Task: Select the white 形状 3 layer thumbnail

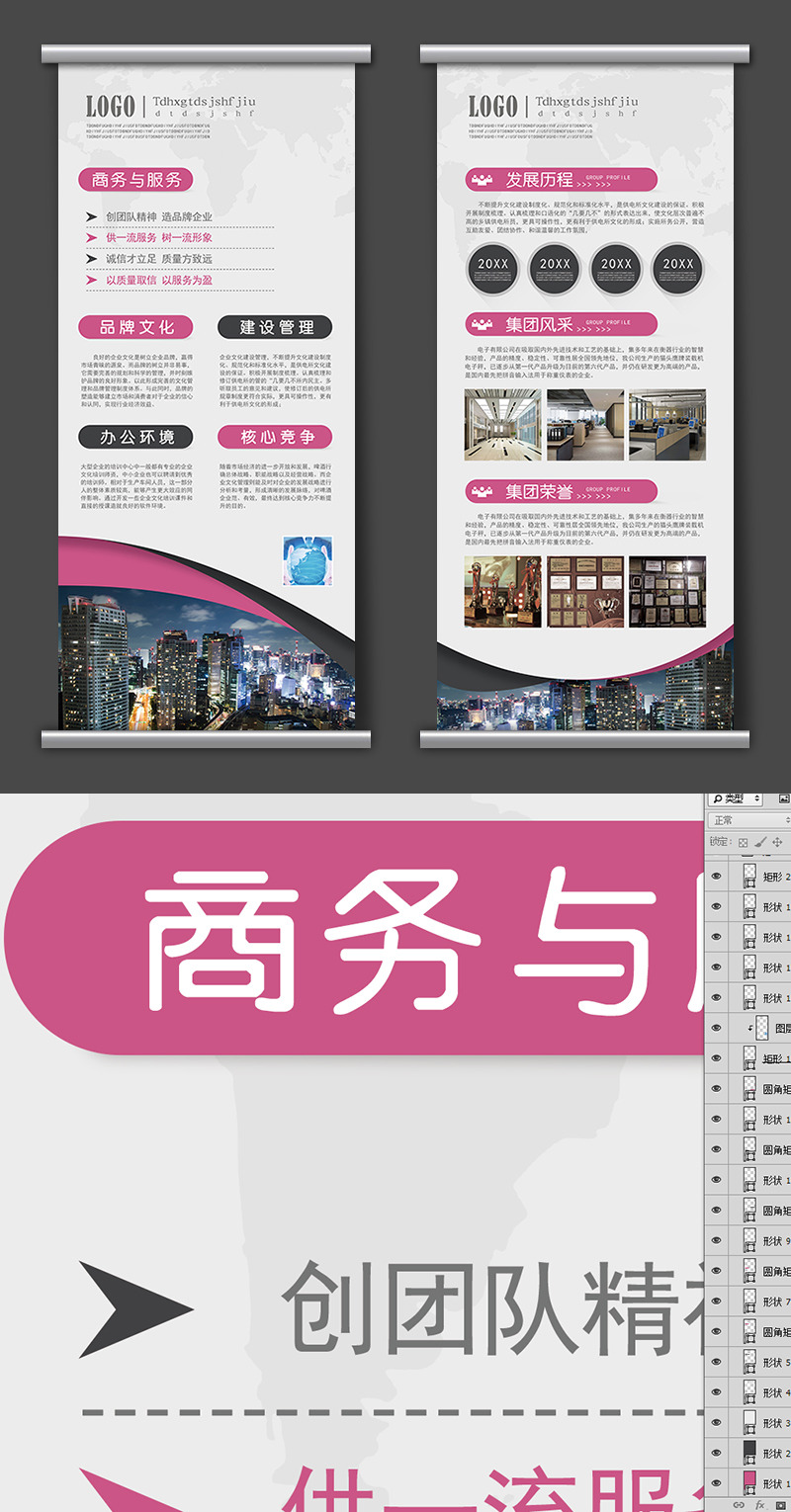Action: pyautogui.click(x=749, y=1423)
